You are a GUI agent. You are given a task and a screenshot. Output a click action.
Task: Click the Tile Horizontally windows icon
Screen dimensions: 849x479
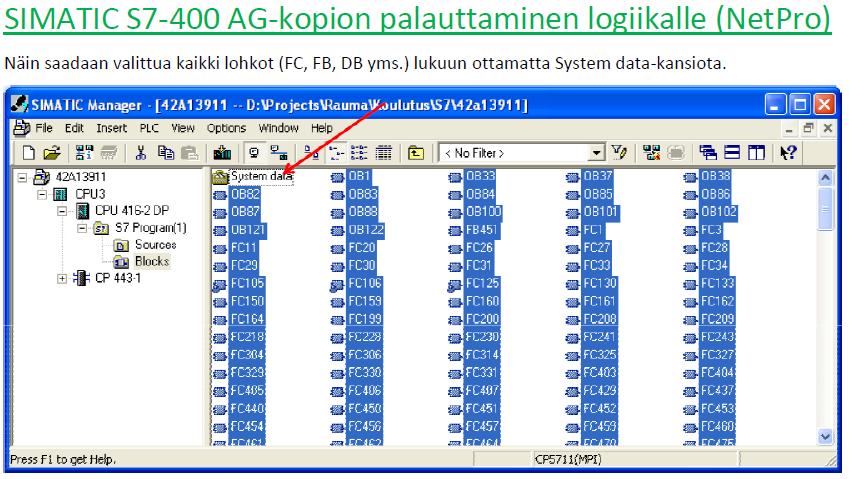[x=732, y=153]
